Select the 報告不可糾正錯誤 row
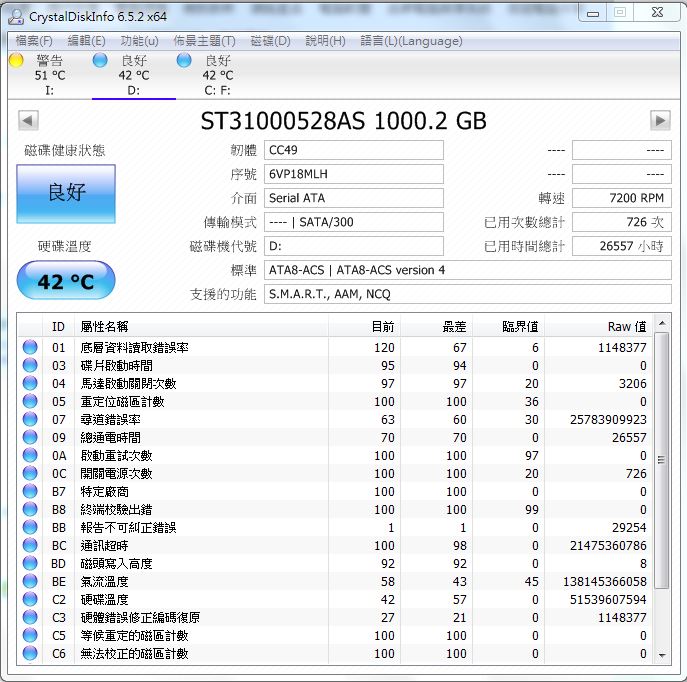 coord(335,527)
